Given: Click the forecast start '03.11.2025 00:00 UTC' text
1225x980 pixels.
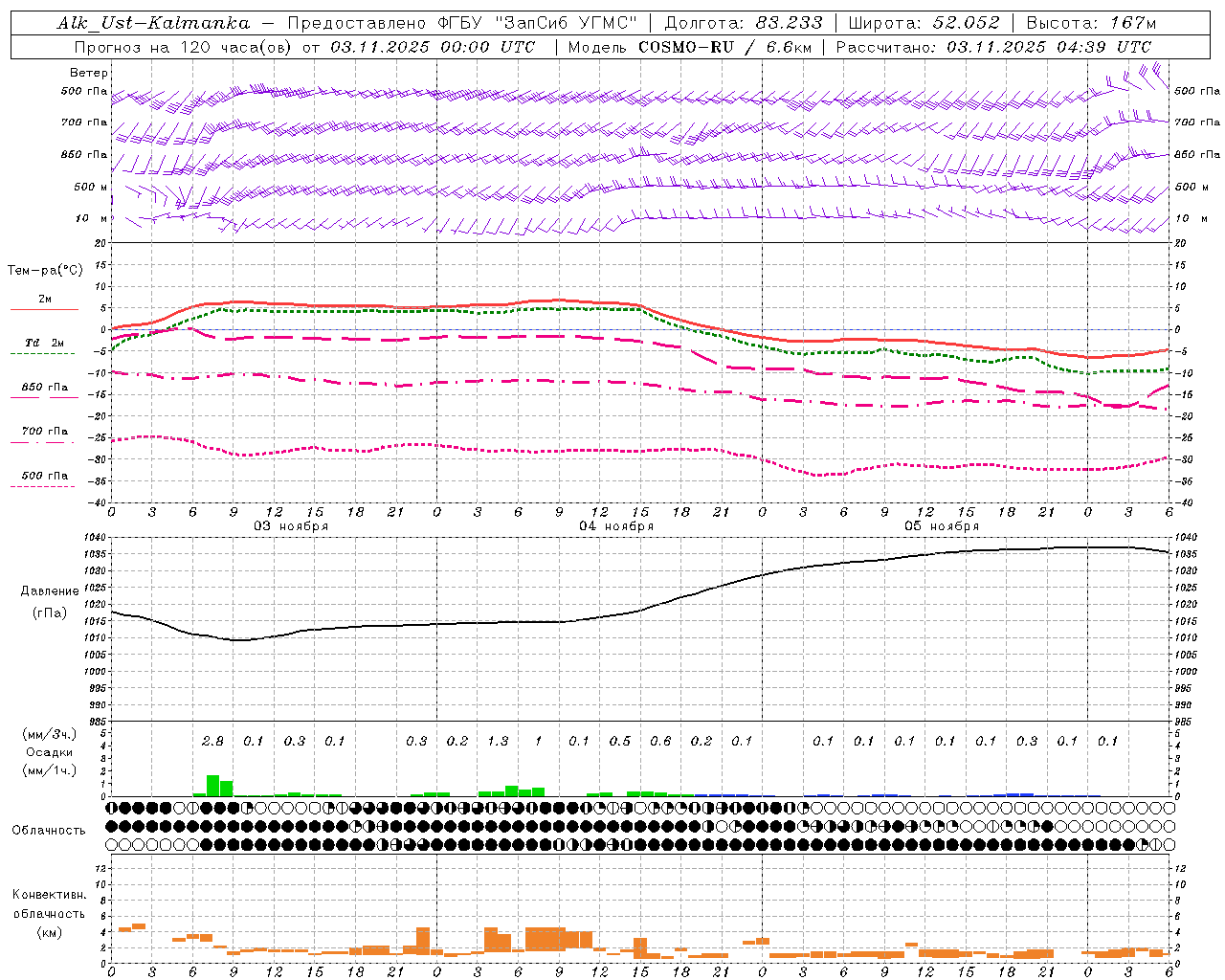Looking at the screenshot, I should tap(433, 47).
